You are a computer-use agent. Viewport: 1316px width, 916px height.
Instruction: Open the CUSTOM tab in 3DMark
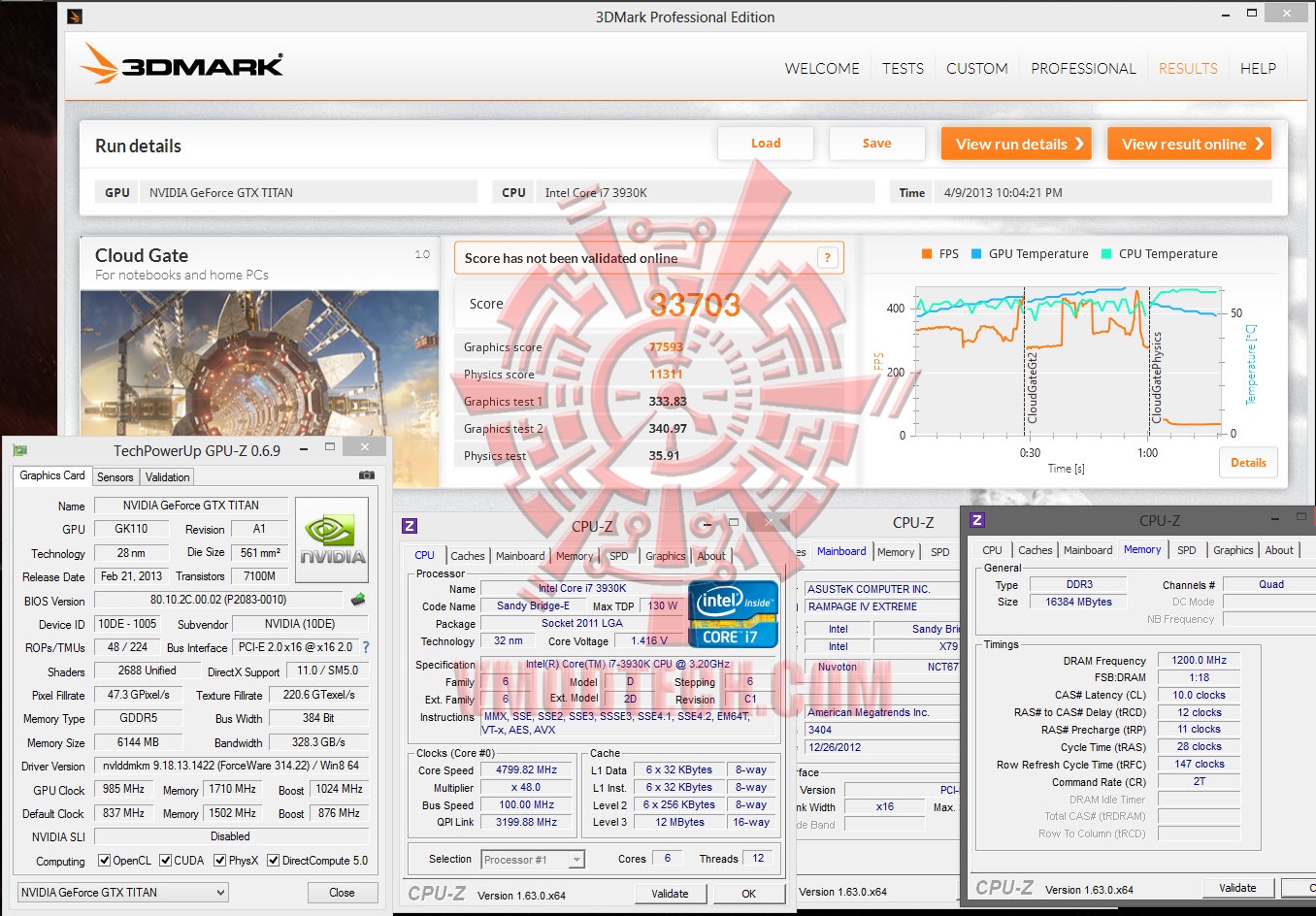click(x=977, y=68)
